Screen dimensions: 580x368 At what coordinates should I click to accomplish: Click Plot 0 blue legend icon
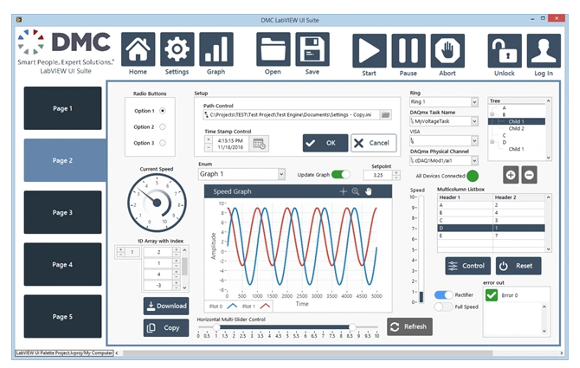(232, 306)
